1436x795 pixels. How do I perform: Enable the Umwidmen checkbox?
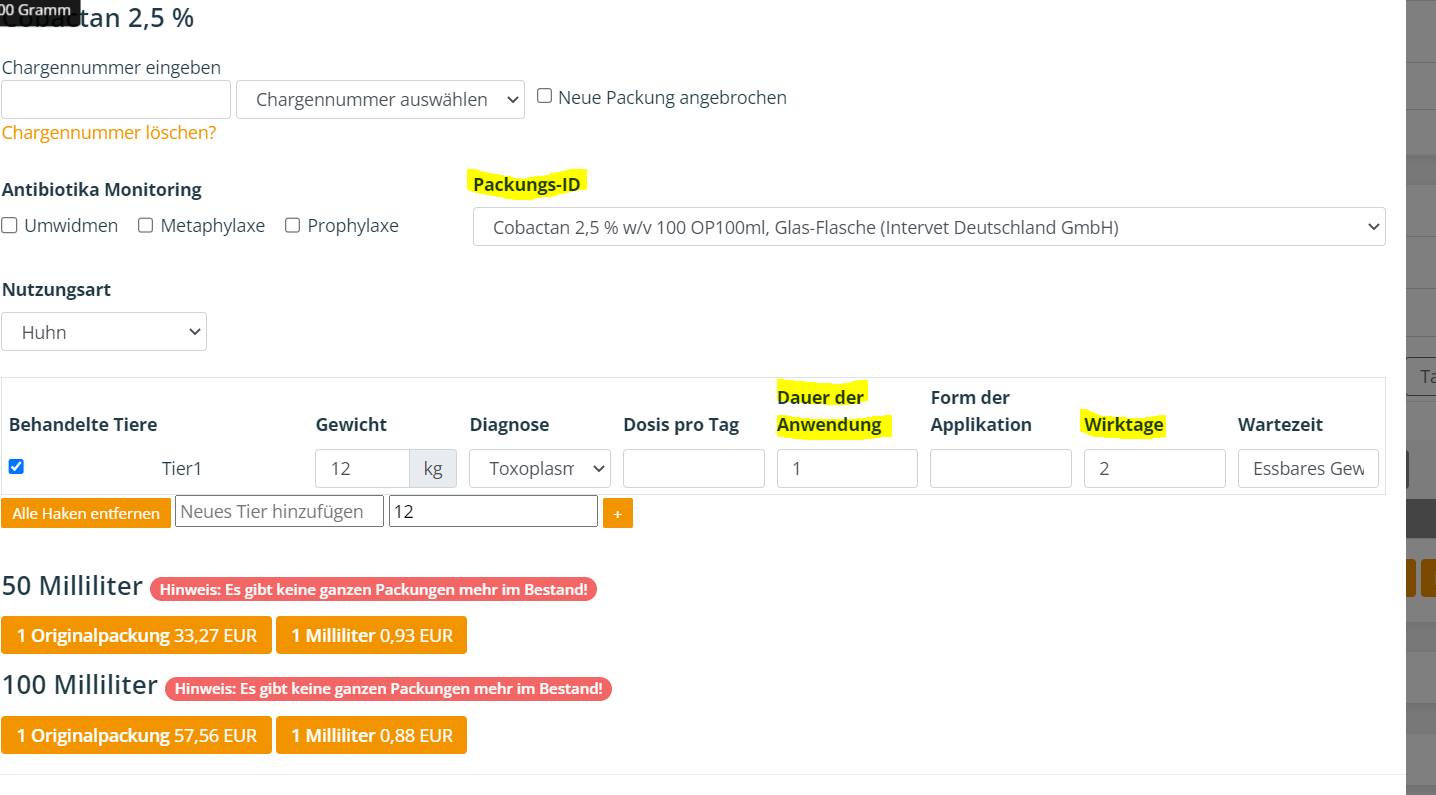[9, 226]
